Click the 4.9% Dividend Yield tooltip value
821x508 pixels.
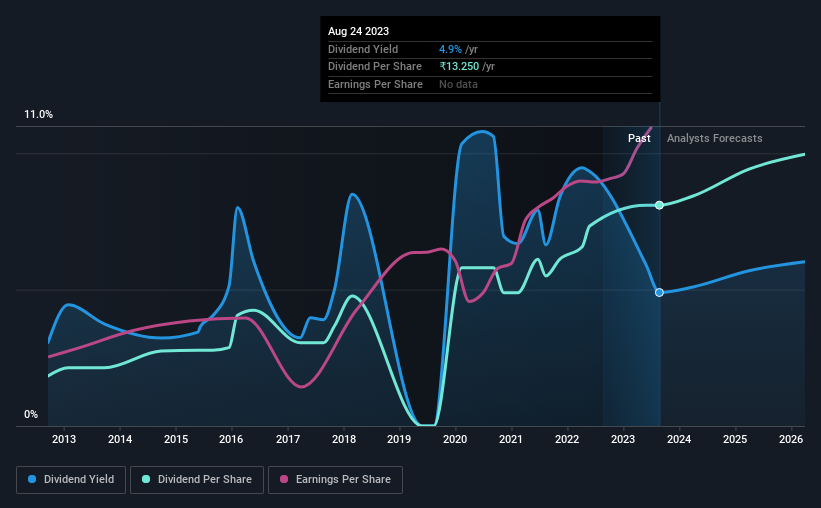pyautogui.click(x=450, y=49)
